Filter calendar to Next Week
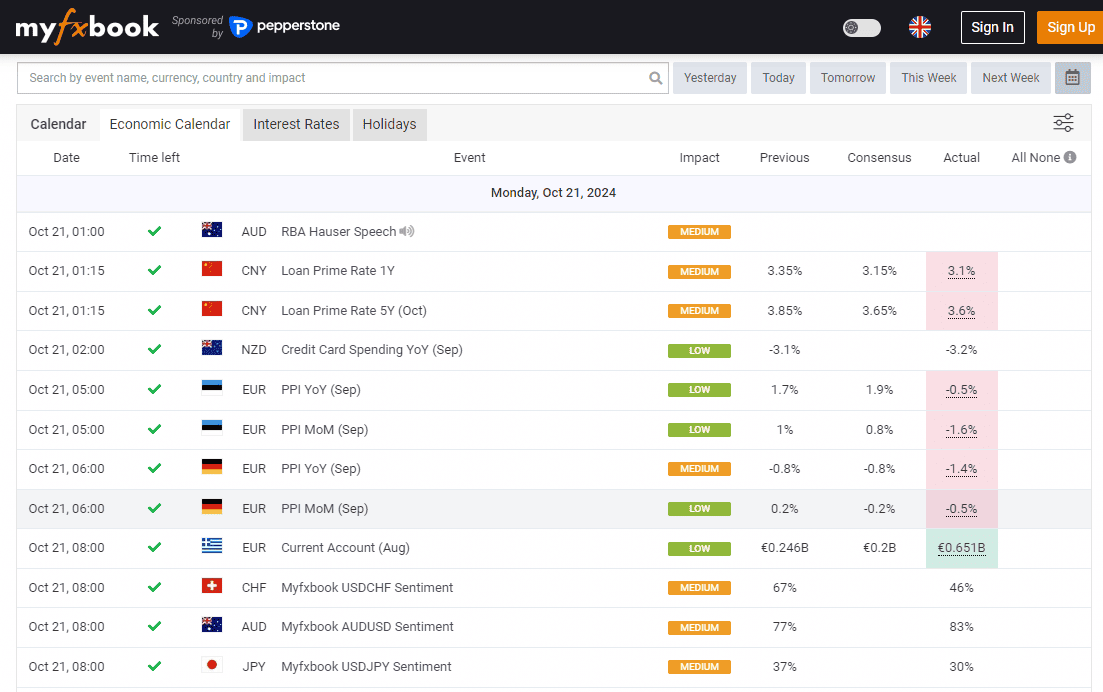Image resolution: width=1103 pixels, height=692 pixels. [1010, 78]
